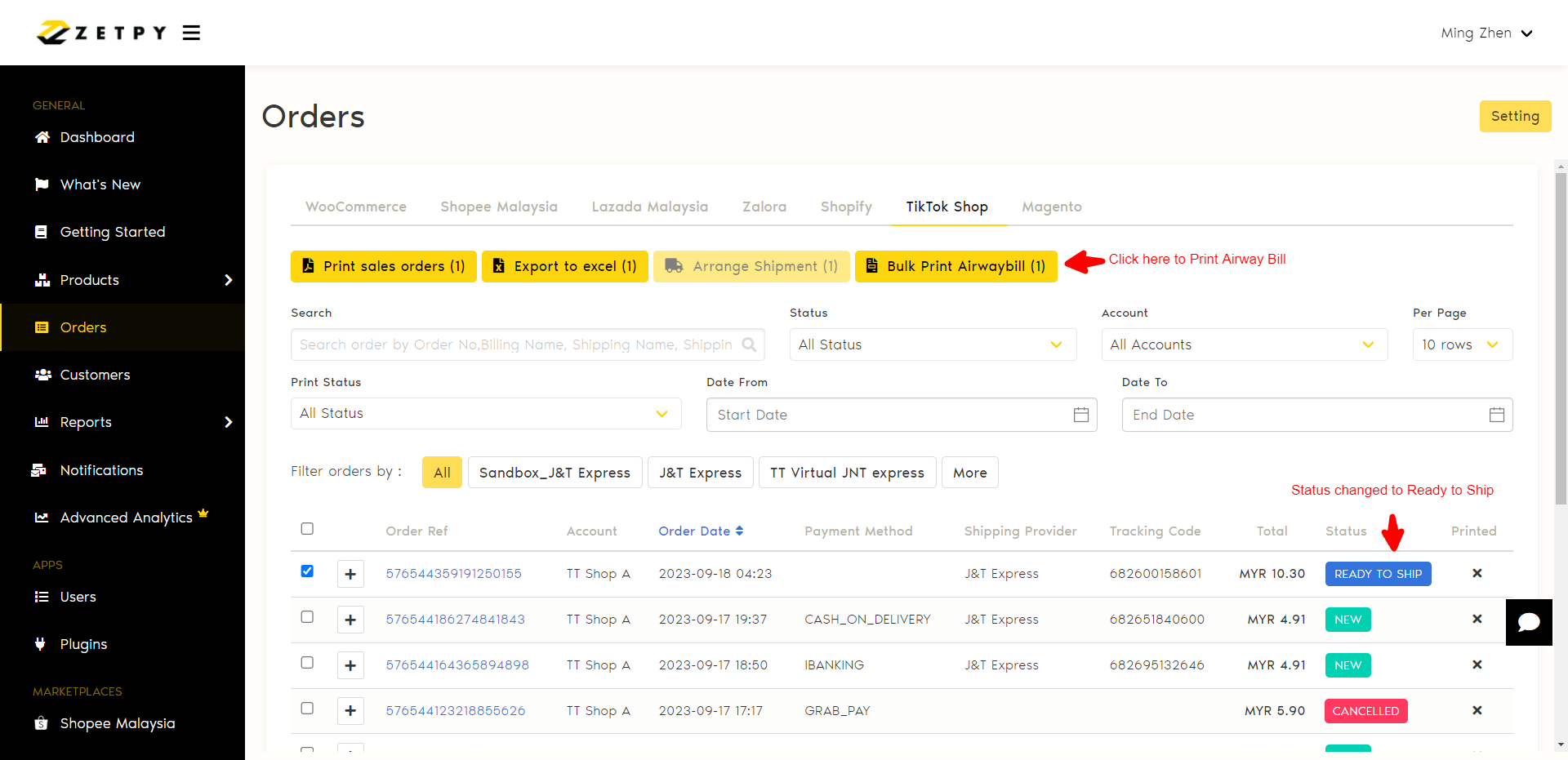Uncheck the checkbox for order 576544359191250155
This screenshot has height=760, width=1568.
tap(307, 571)
